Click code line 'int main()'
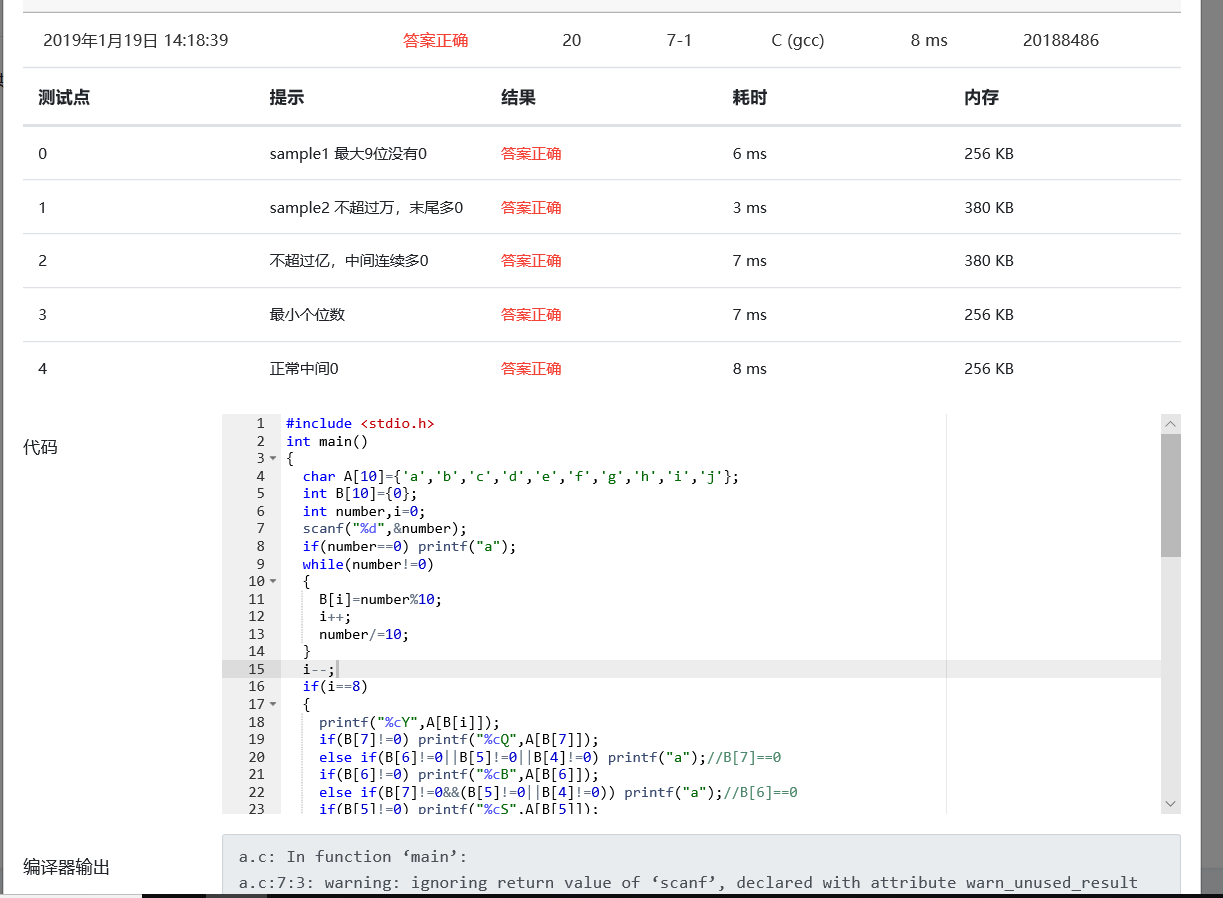This screenshot has width=1223, height=898. coord(327,441)
